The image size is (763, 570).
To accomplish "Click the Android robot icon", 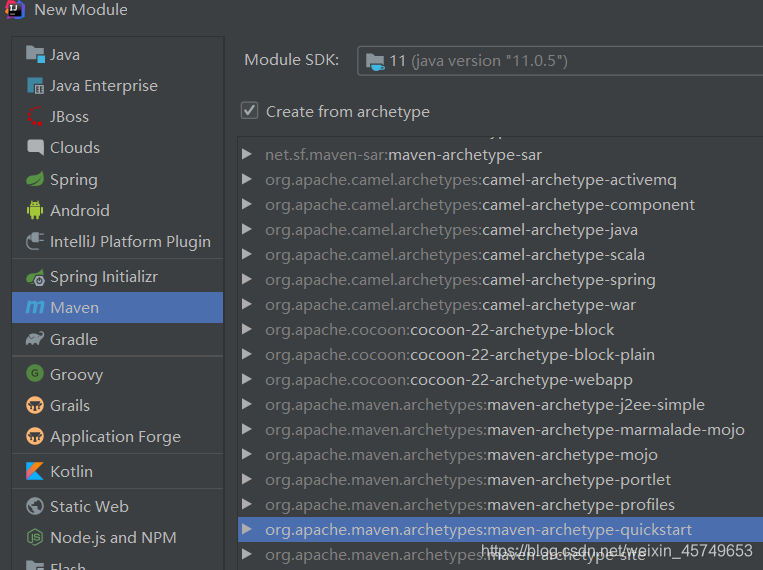I will tap(35, 210).
